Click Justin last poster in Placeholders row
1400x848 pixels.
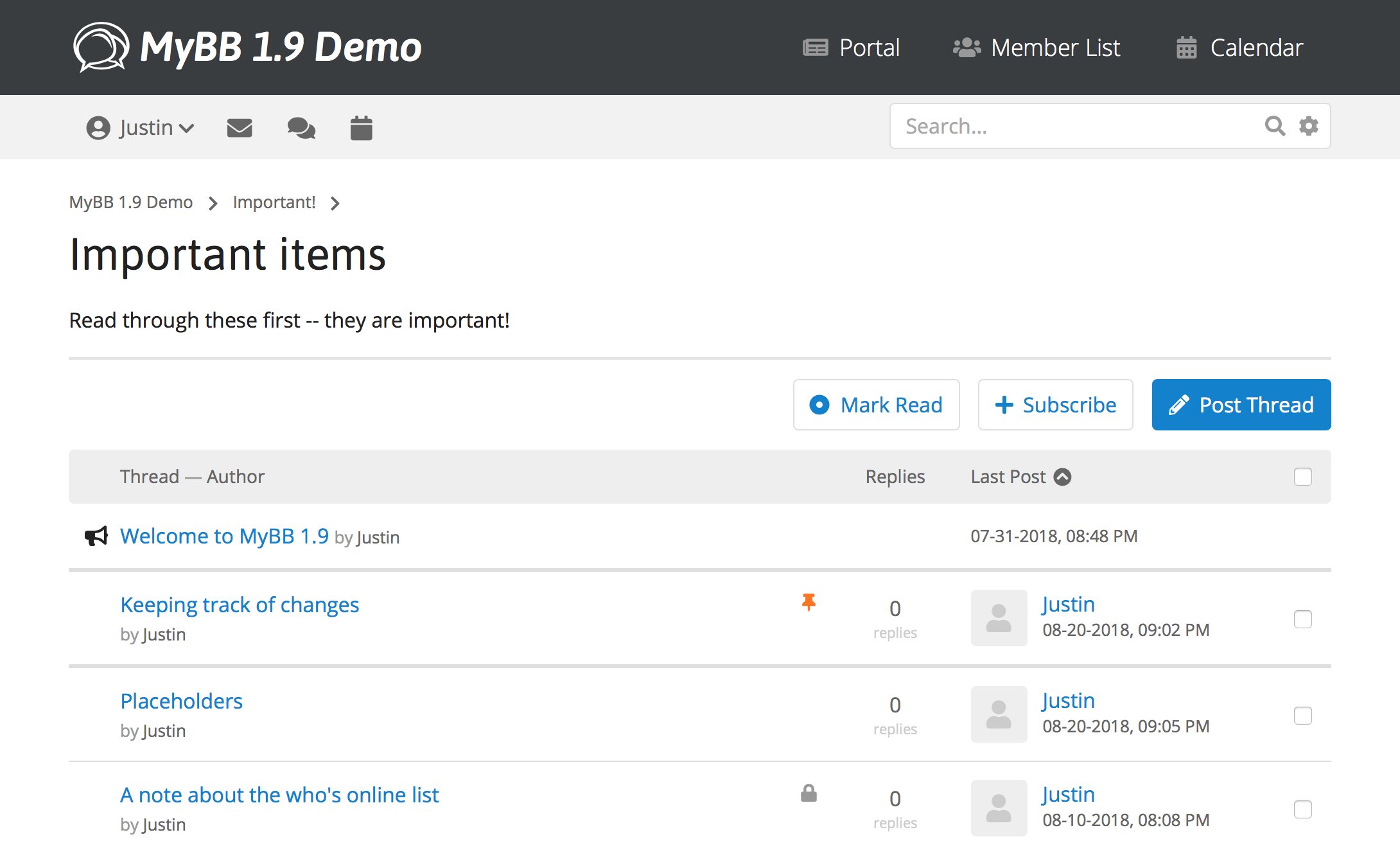1069,700
